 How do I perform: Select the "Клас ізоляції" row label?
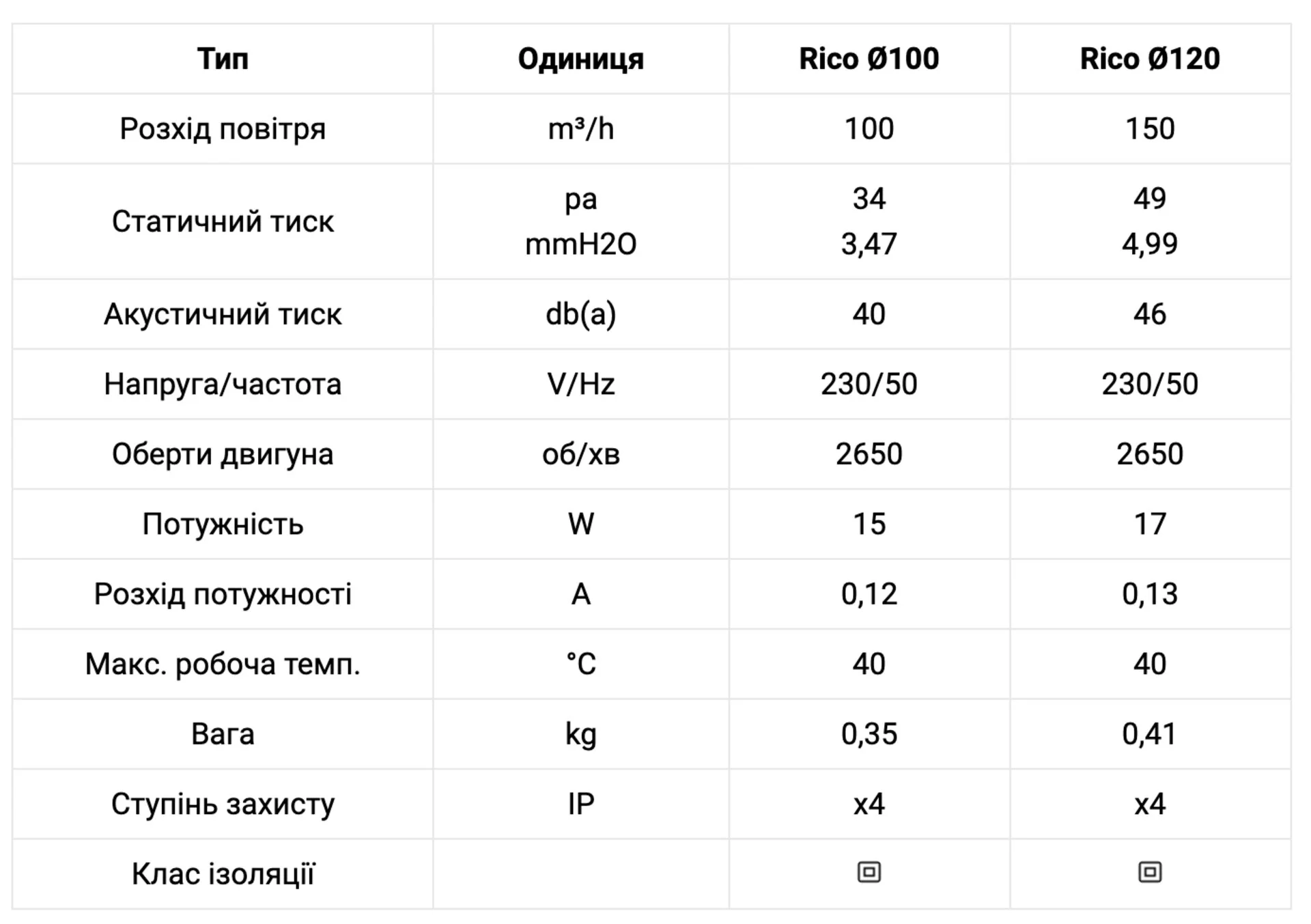point(223,873)
